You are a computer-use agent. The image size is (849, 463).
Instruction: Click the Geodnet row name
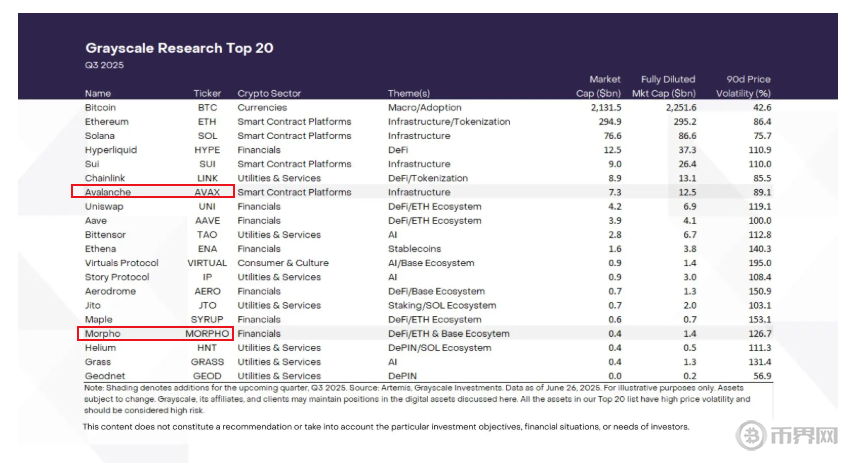[x=104, y=376]
